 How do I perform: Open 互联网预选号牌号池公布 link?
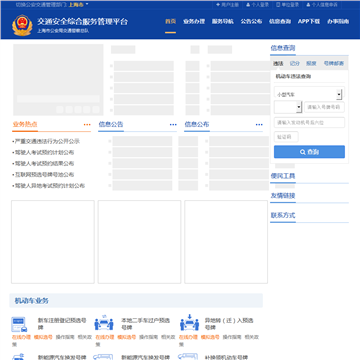click(x=43, y=174)
